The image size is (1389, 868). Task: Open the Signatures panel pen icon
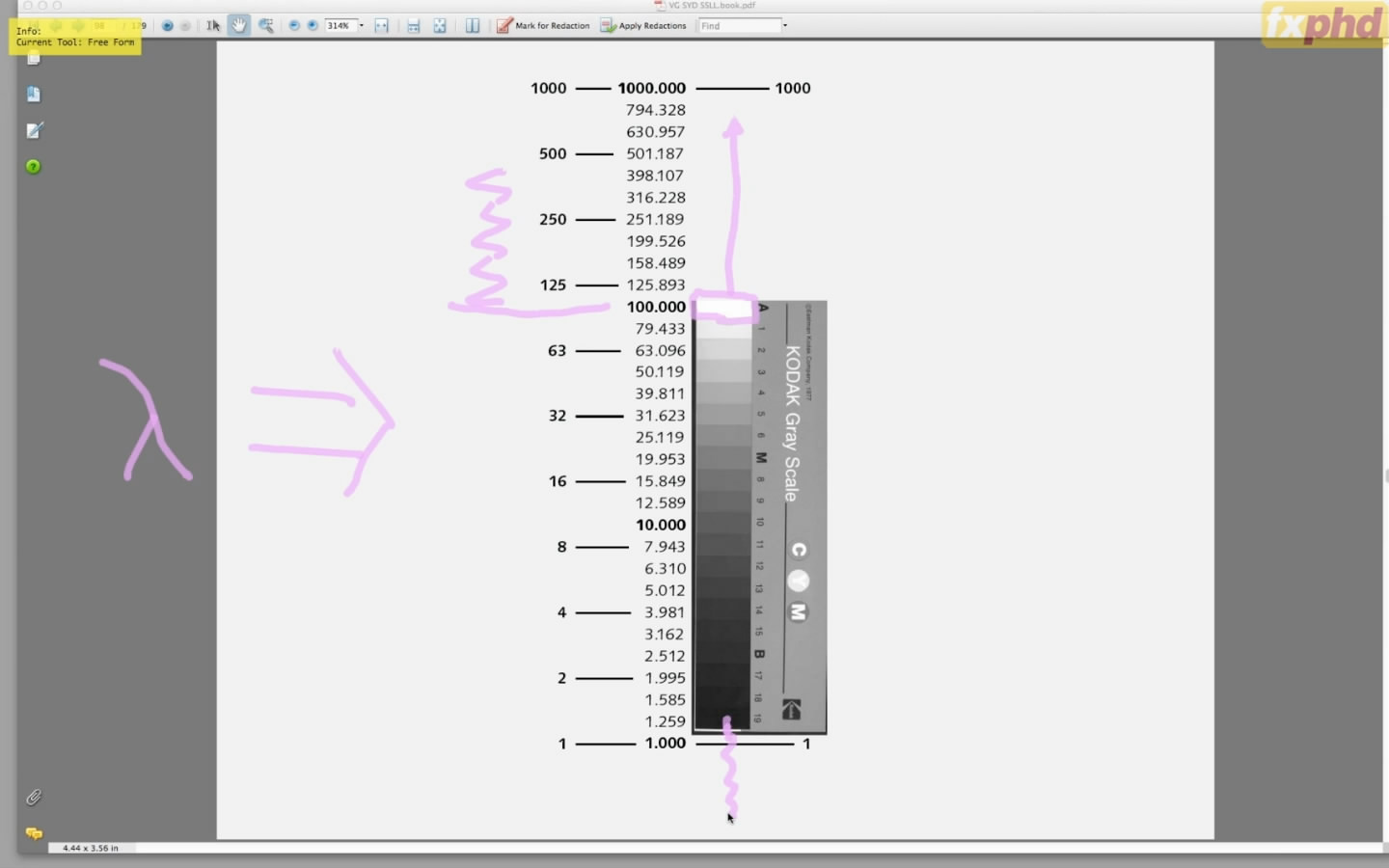(35, 130)
